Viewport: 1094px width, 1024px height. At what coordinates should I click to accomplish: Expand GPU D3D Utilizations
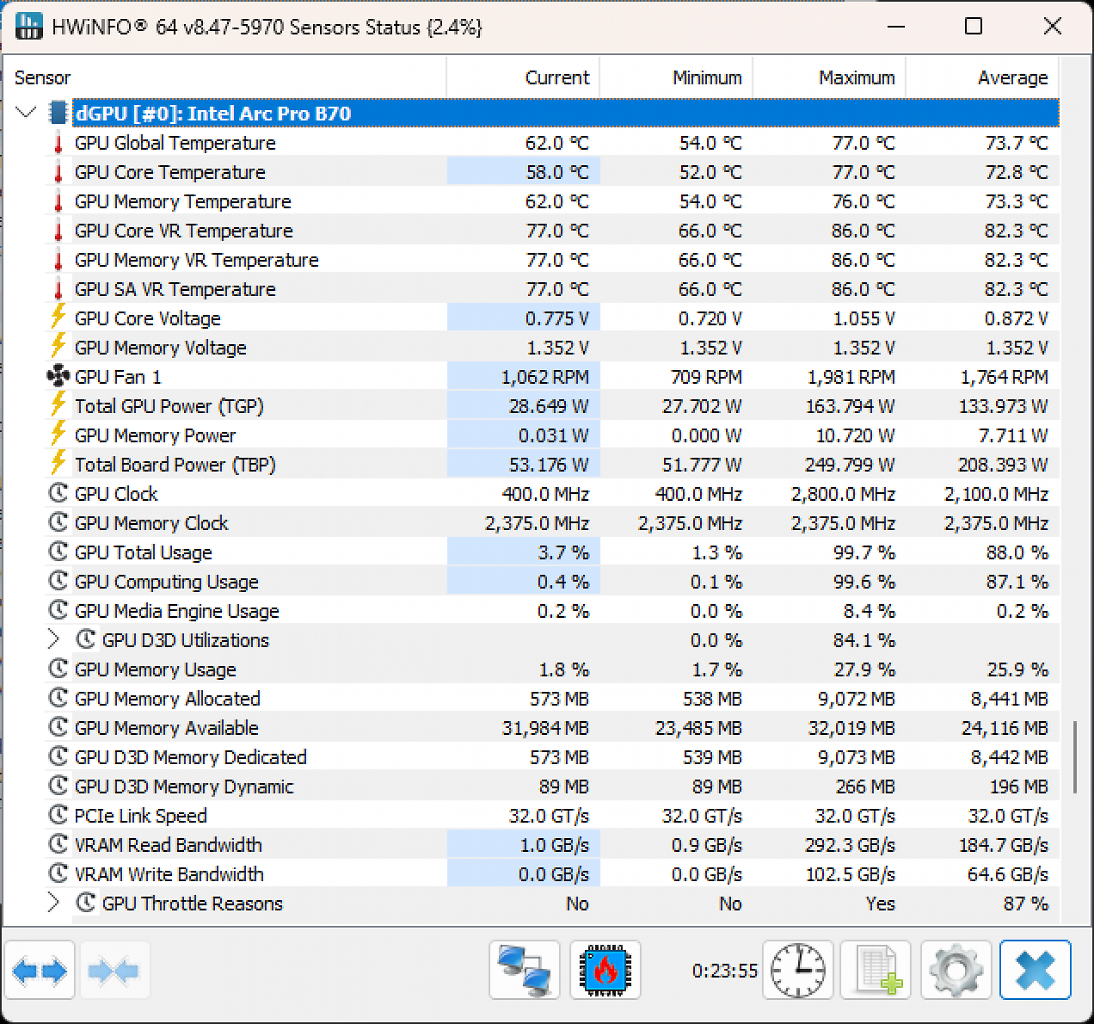53,640
